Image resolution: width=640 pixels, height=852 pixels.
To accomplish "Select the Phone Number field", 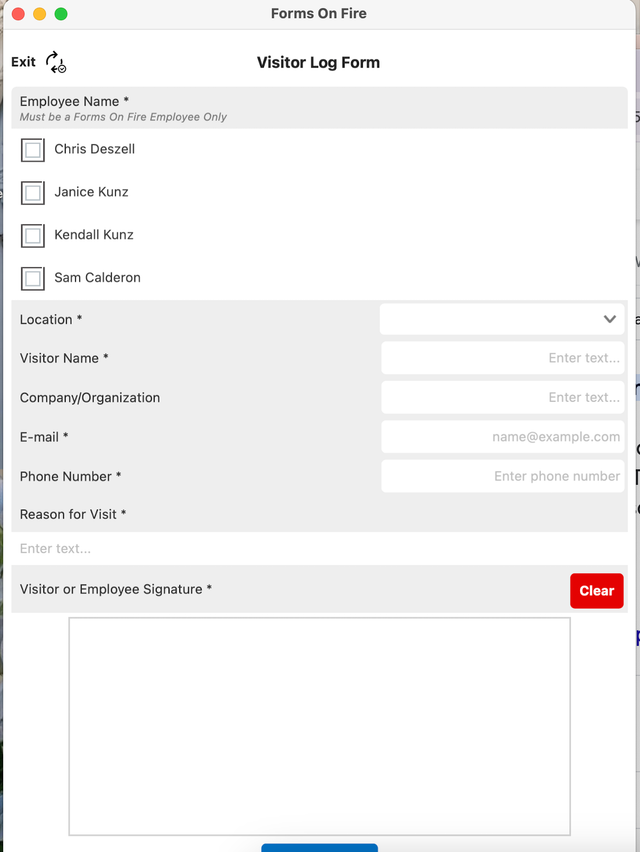I will click(502, 476).
